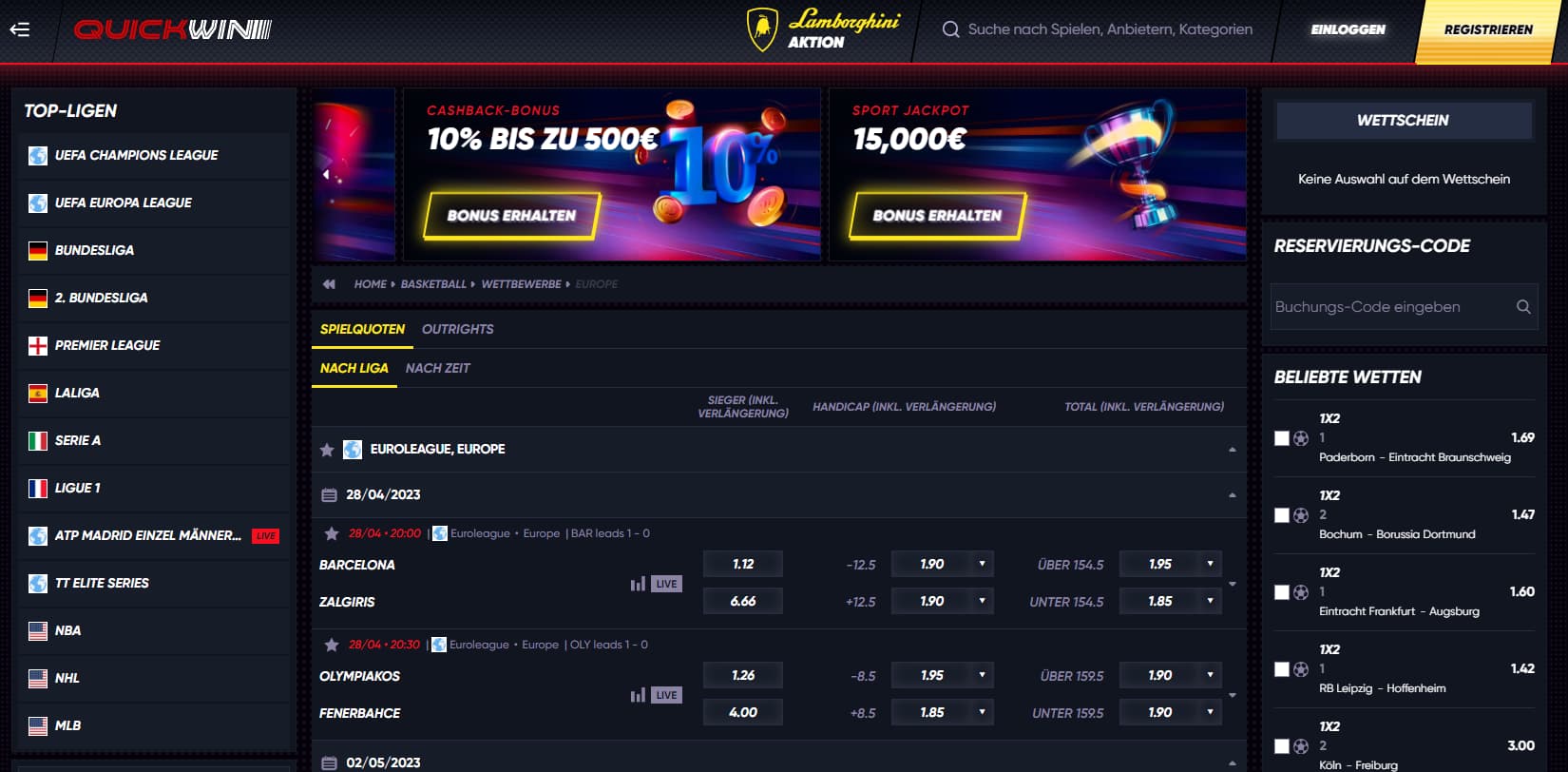Collapse the Euroleague, Europe section arrow
The width and height of the screenshot is (1568, 772).
click(1233, 450)
